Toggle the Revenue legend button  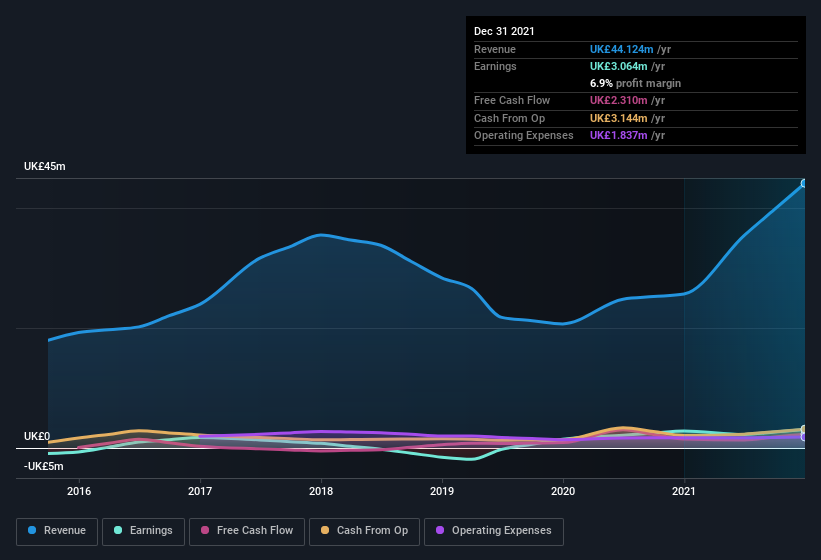57,531
